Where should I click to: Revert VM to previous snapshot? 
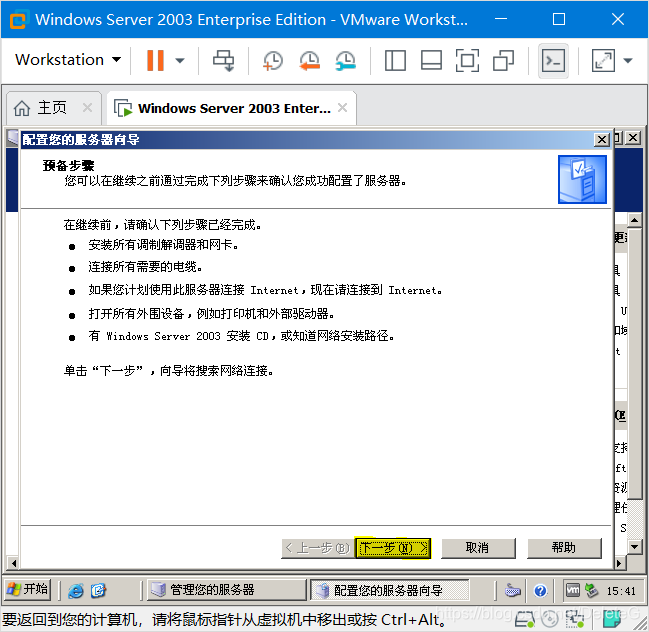pos(309,60)
